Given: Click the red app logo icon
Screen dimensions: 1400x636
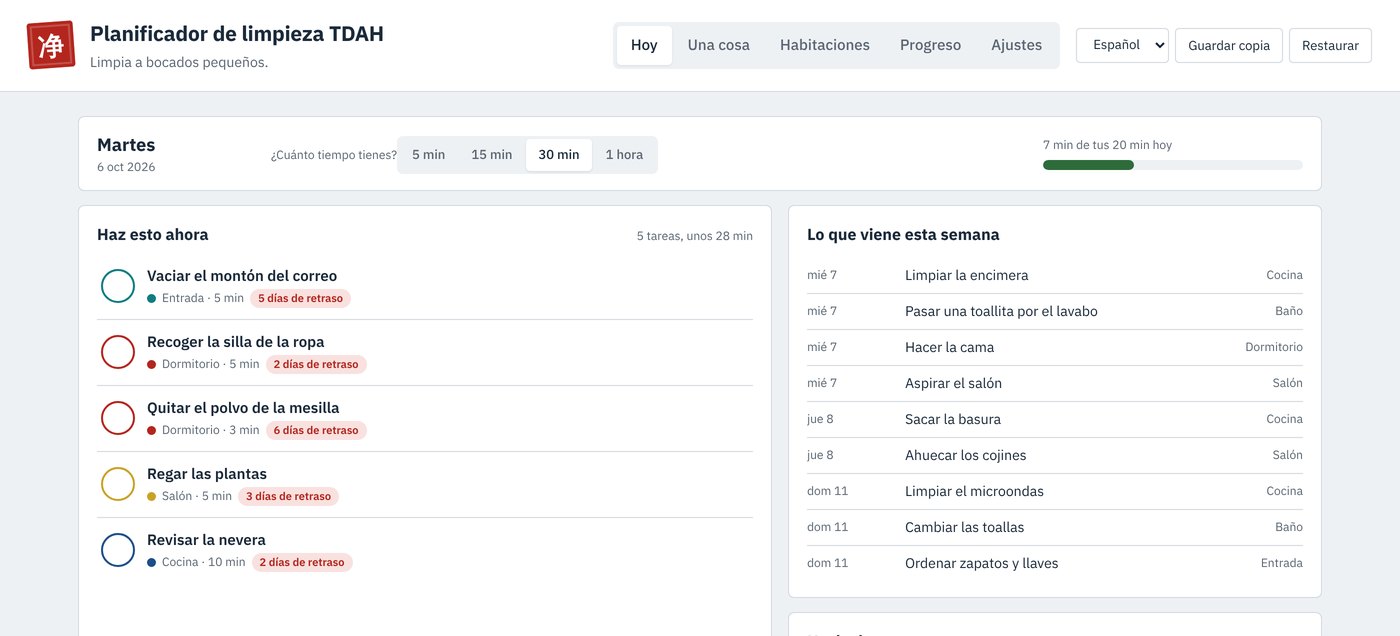Looking at the screenshot, I should (51, 45).
